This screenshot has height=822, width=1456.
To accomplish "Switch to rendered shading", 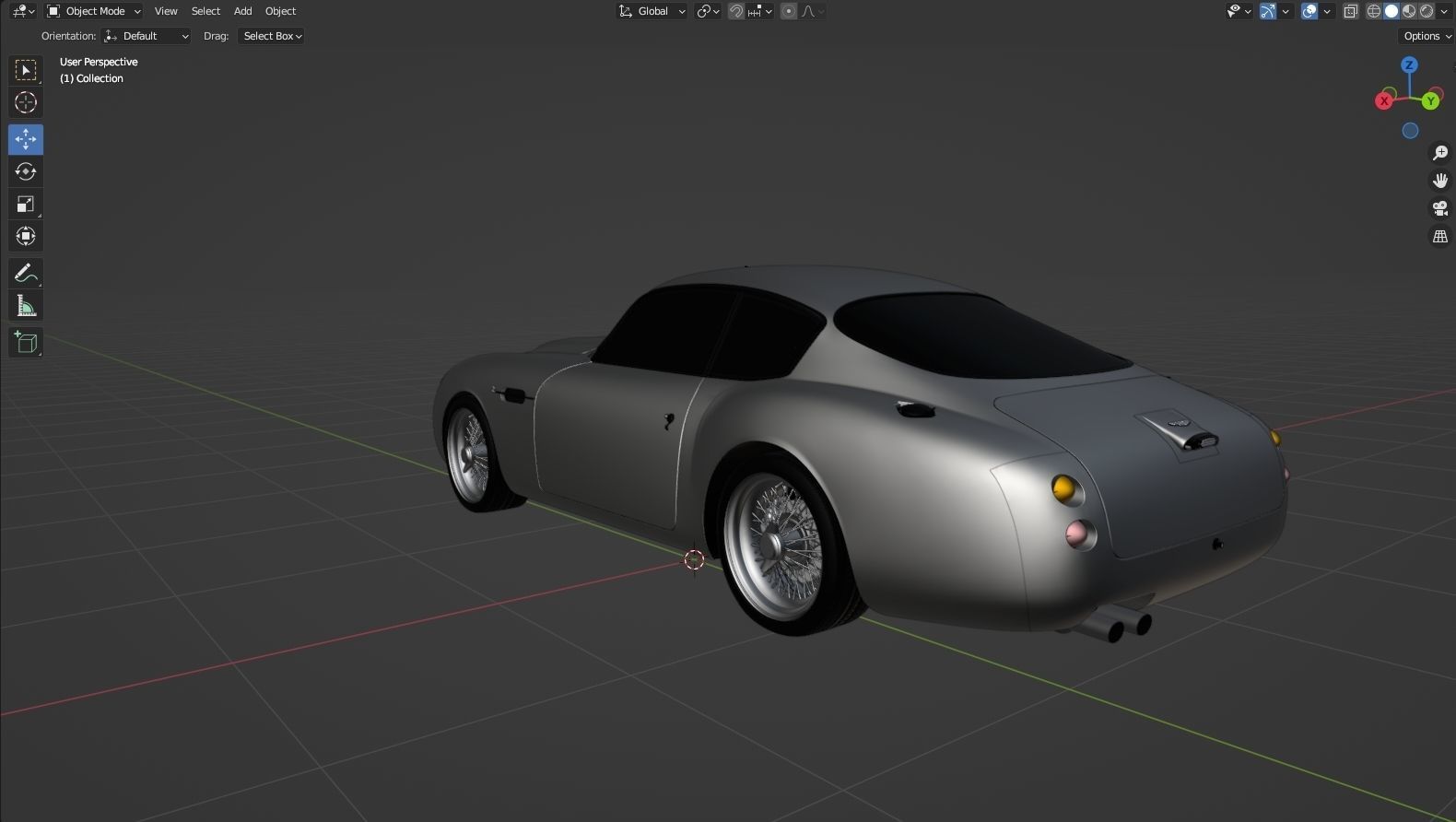I will point(1427,11).
